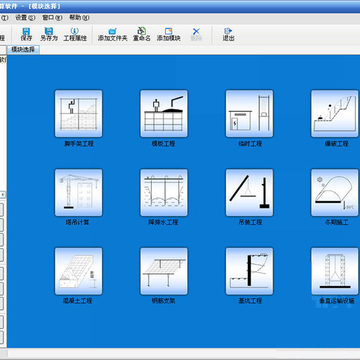The image size is (360, 360).
Task: Open the 混凝土工程 concrete module
Action: [x=78, y=271]
